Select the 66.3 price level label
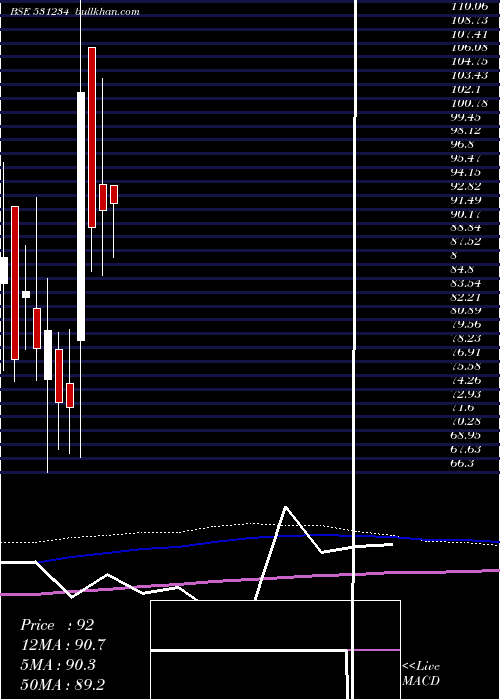This screenshot has height=700, width=500. pyautogui.click(x=462, y=463)
